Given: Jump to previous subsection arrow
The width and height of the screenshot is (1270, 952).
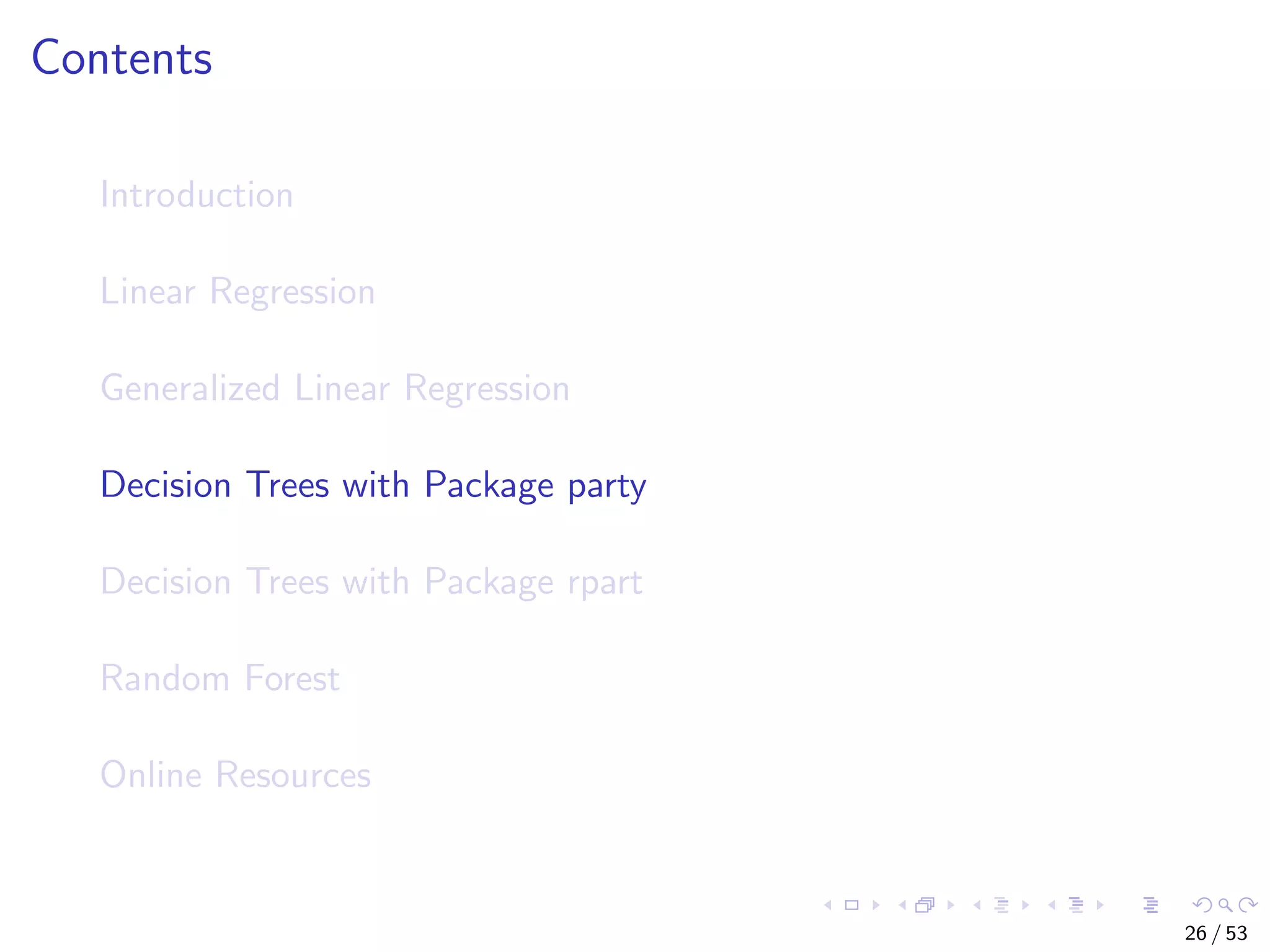Looking at the screenshot, I should [x=977, y=906].
